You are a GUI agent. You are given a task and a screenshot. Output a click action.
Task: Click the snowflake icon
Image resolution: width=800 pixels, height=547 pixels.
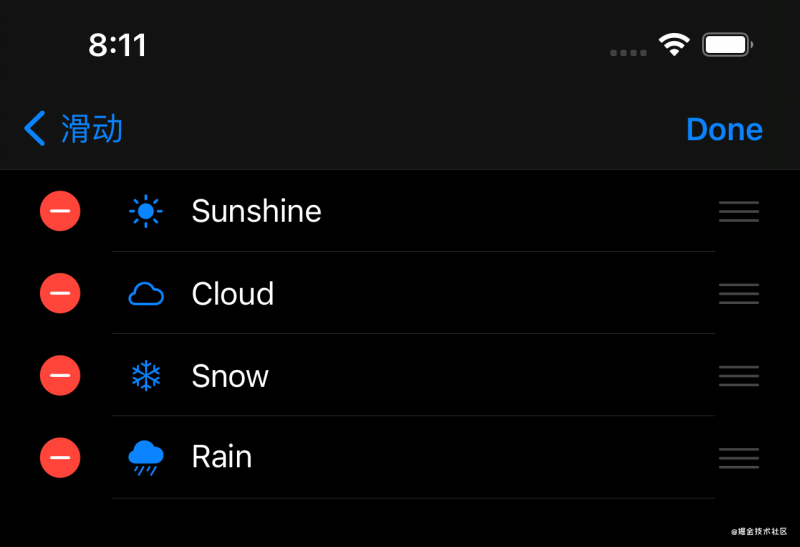pyautogui.click(x=146, y=376)
